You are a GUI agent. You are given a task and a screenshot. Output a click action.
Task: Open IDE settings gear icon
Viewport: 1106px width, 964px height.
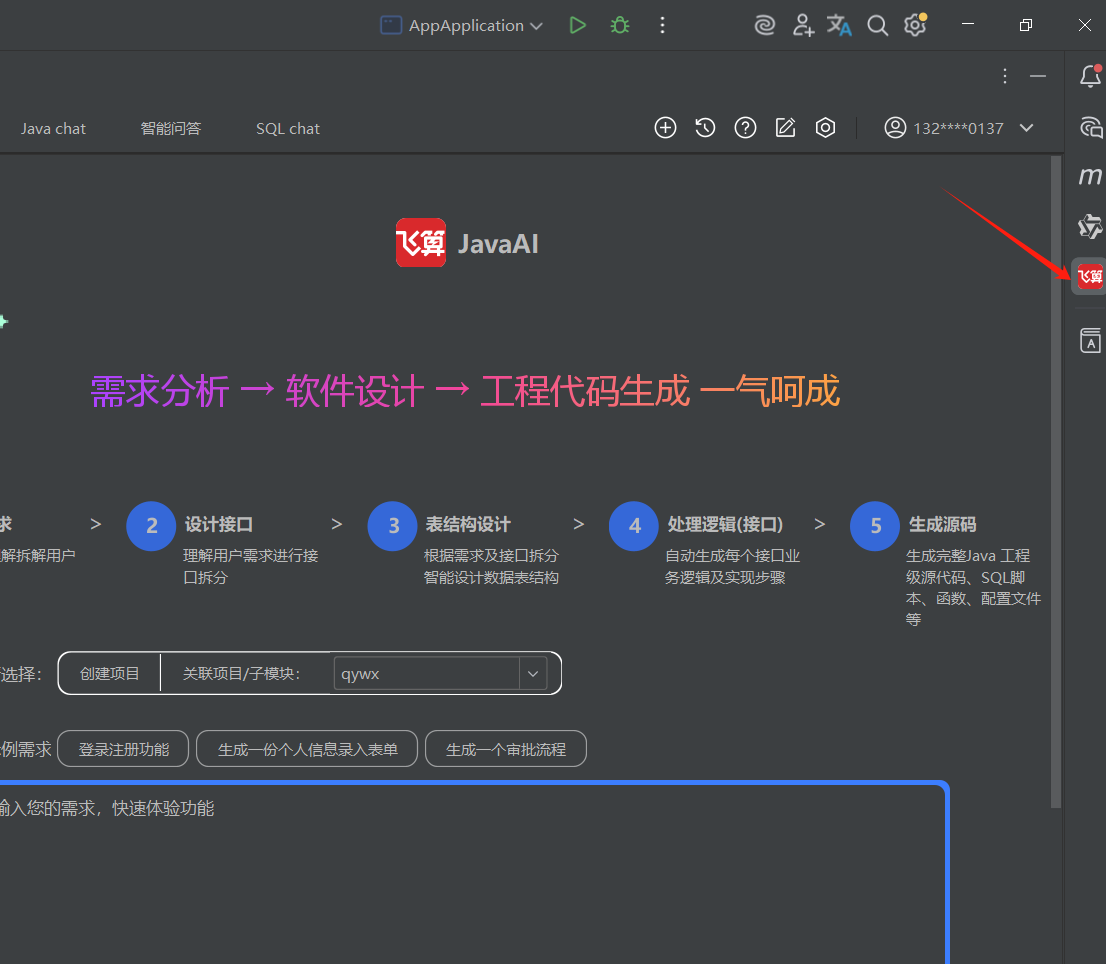pos(916,25)
